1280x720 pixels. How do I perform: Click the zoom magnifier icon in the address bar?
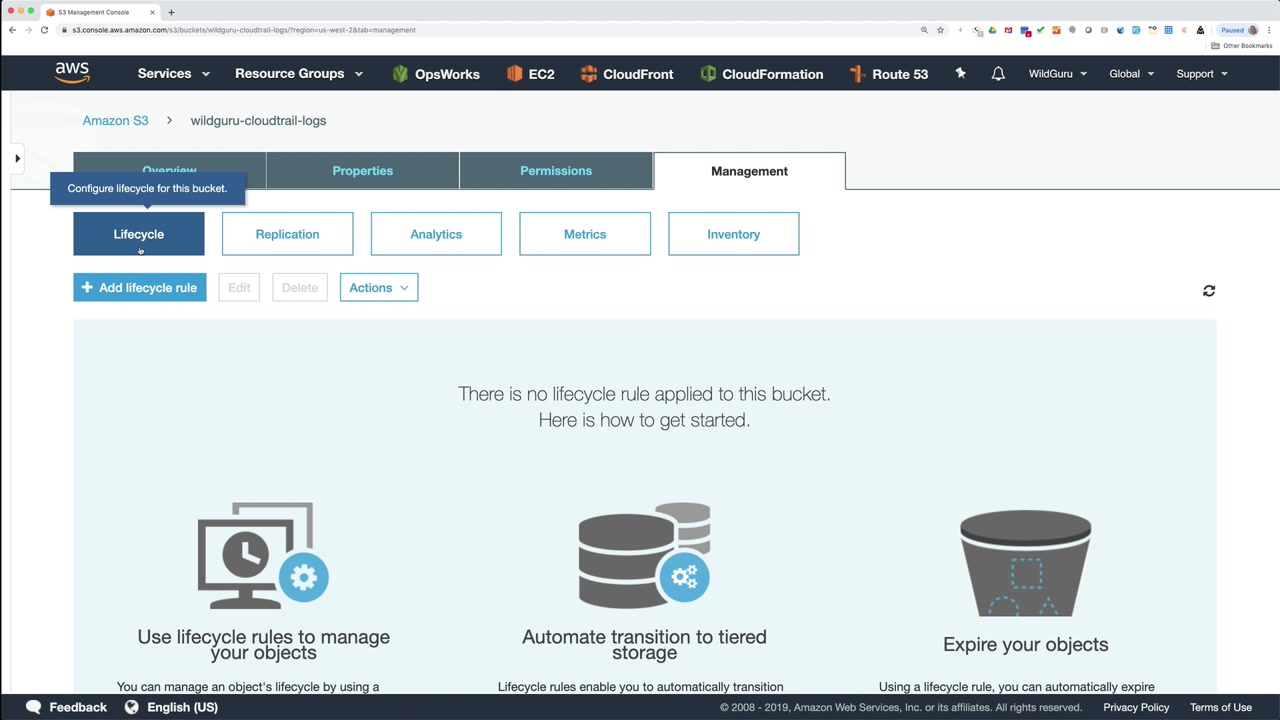(x=924, y=30)
